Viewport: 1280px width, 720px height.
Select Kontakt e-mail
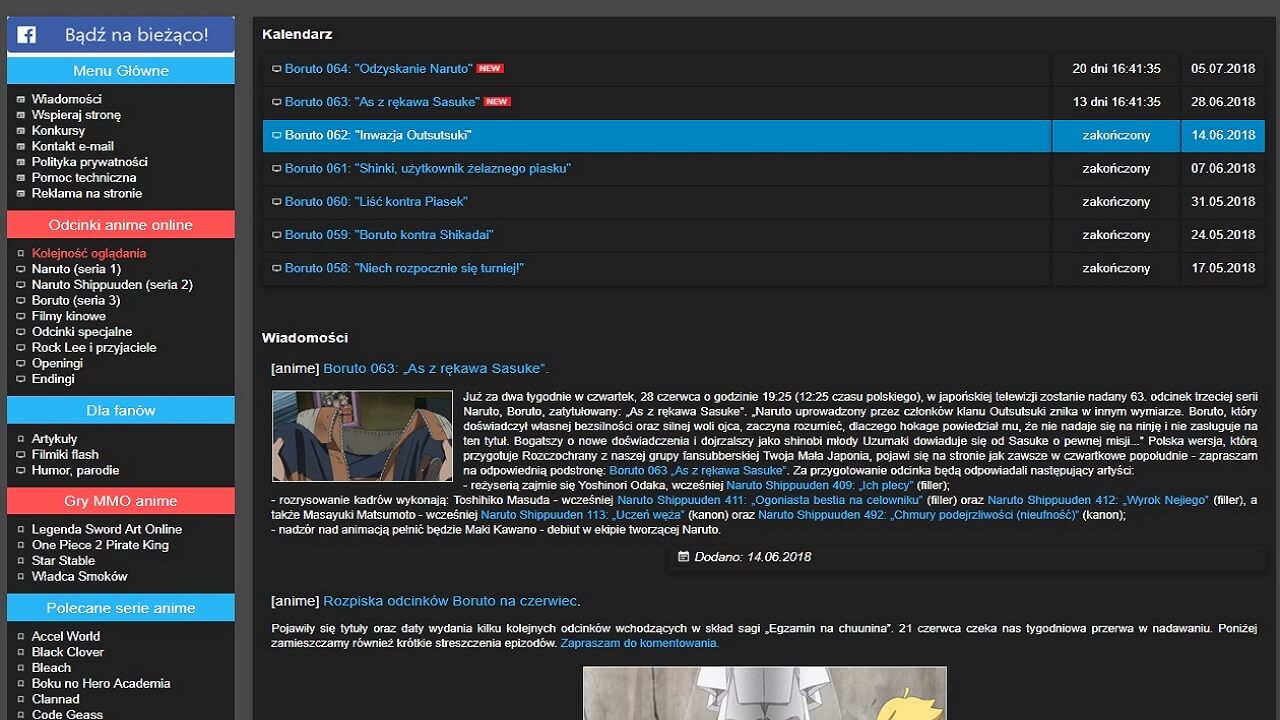[72, 146]
